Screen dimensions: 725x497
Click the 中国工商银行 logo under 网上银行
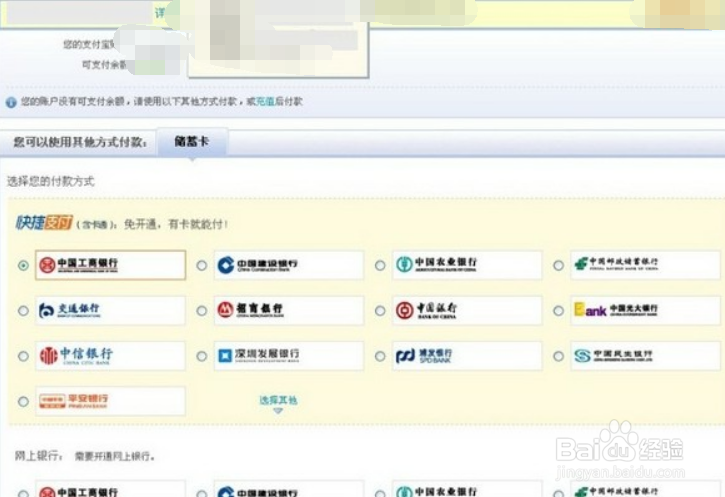click(x=110, y=489)
